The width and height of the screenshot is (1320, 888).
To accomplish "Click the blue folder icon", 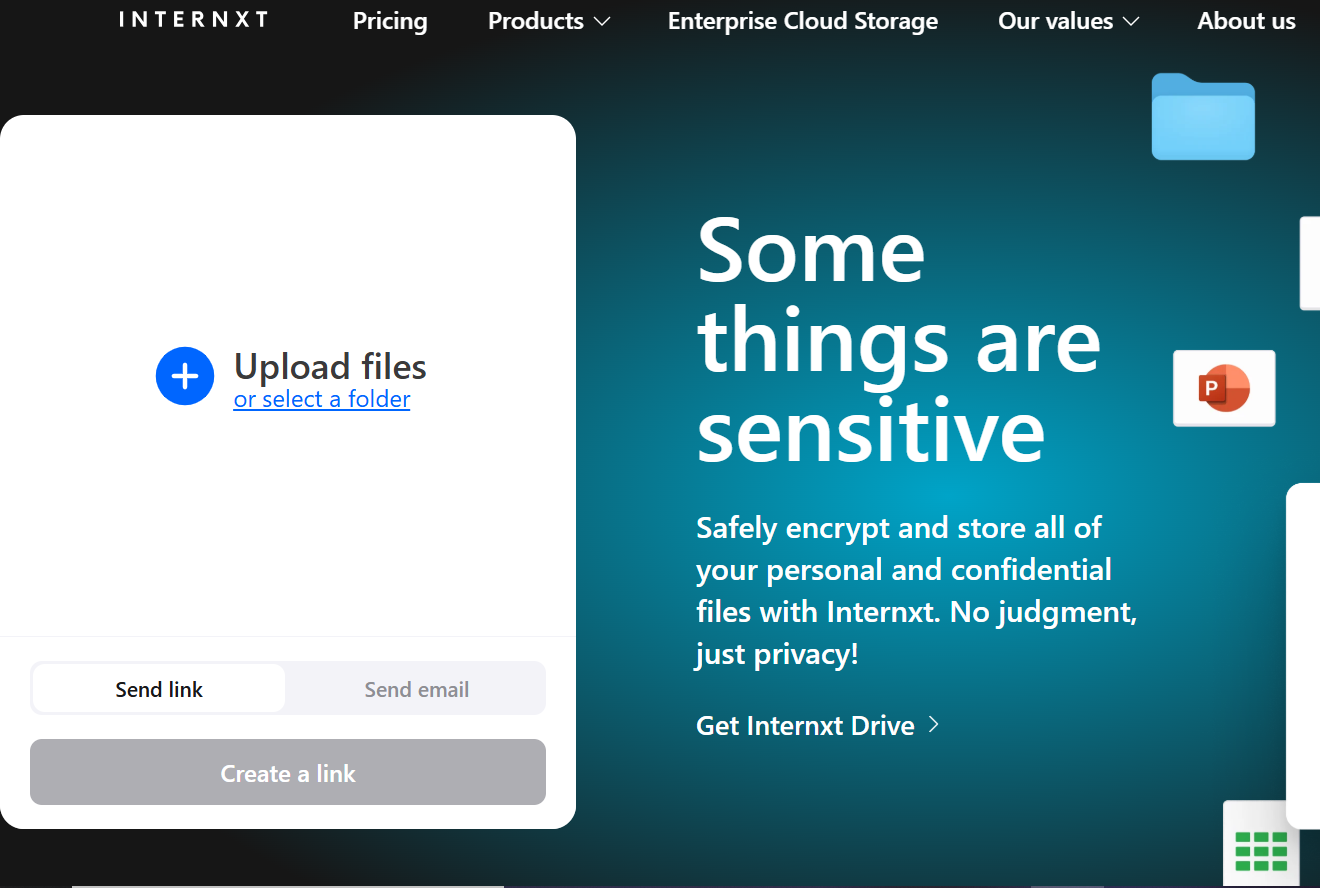I will (1203, 116).
